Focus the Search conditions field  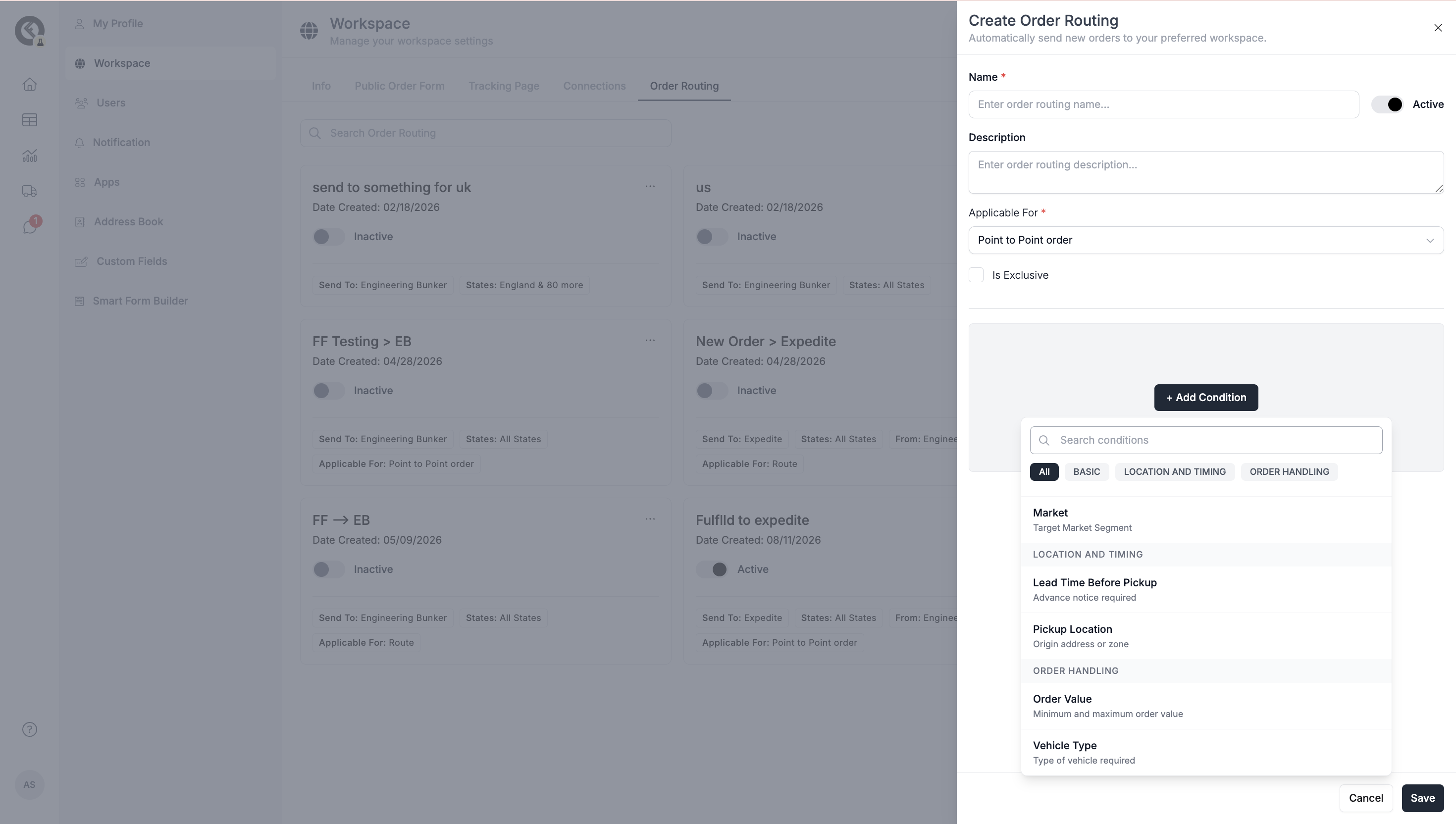pyautogui.click(x=1206, y=440)
